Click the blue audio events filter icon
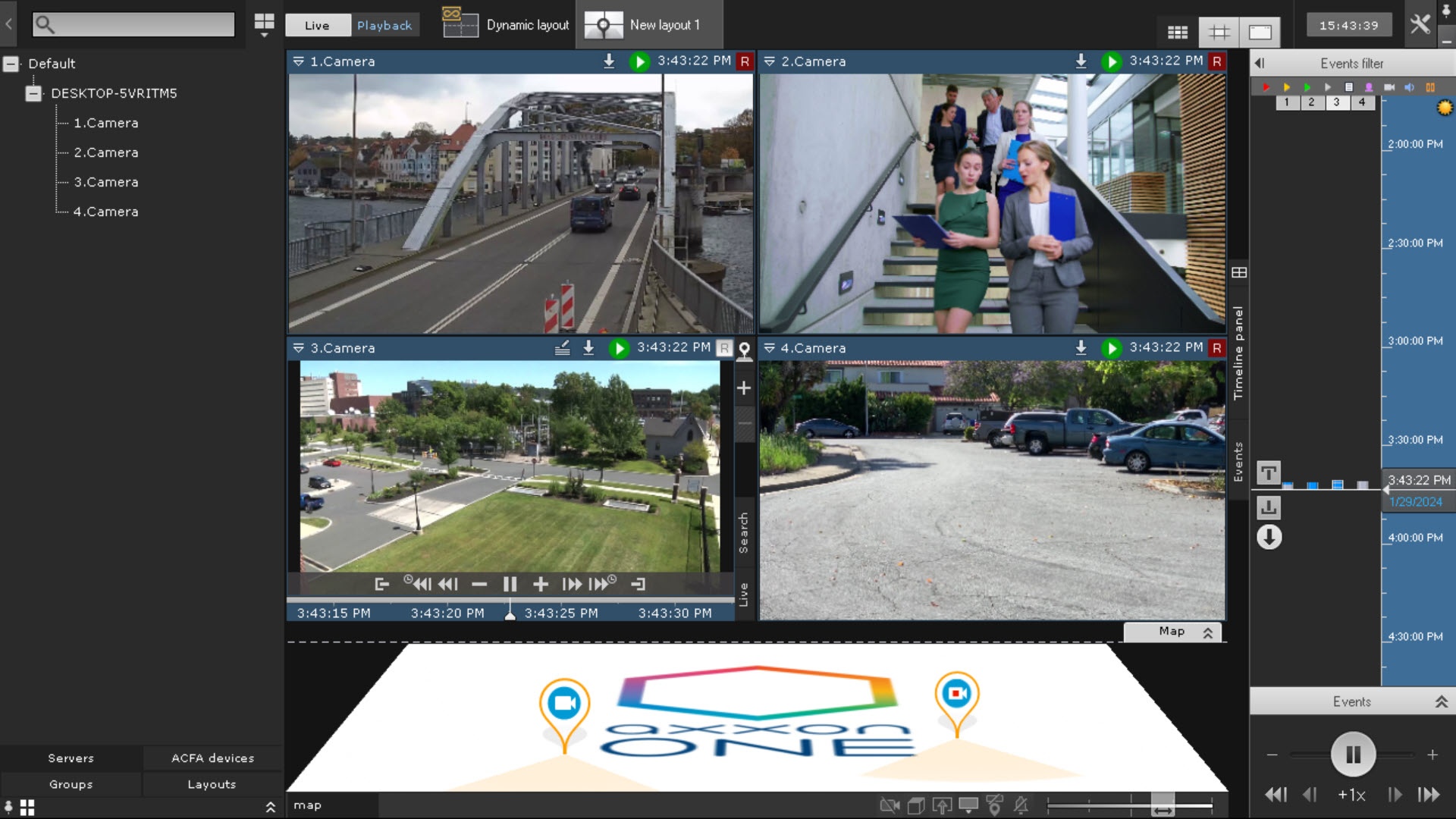This screenshot has height=819, width=1456. click(1409, 87)
